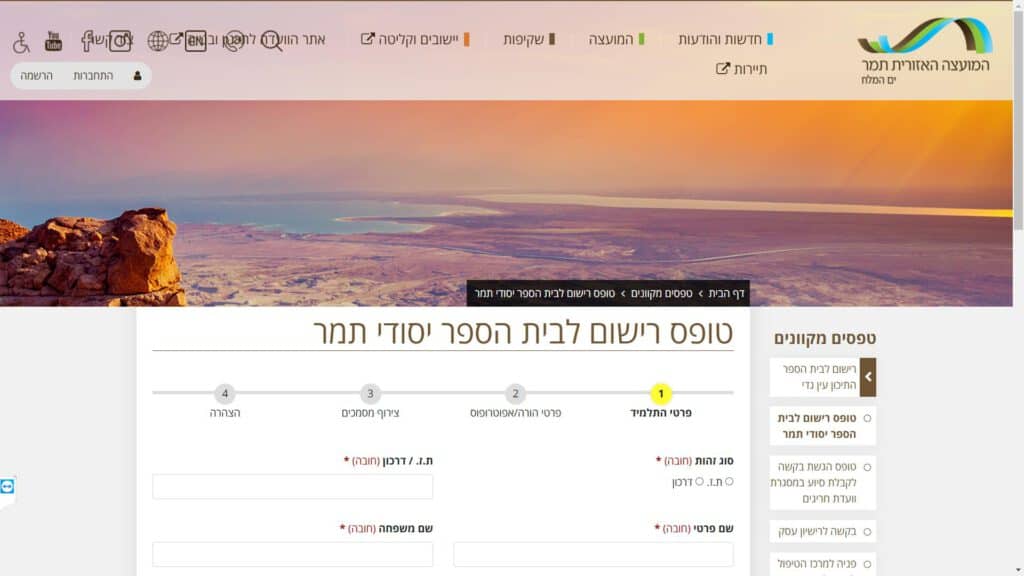Image resolution: width=1024 pixels, height=576 pixels.
Task: Switch to English with EN icon
Action: coord(195,40)
